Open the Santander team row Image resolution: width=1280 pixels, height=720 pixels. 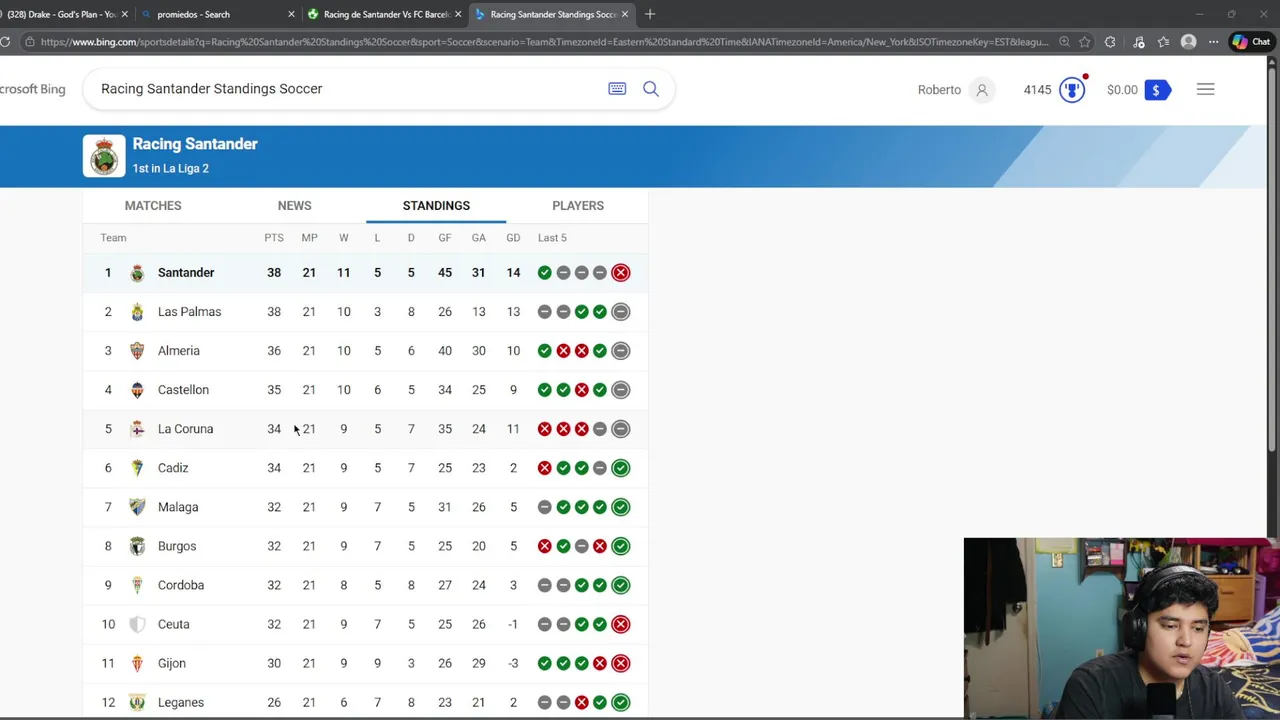click(365, 273)
